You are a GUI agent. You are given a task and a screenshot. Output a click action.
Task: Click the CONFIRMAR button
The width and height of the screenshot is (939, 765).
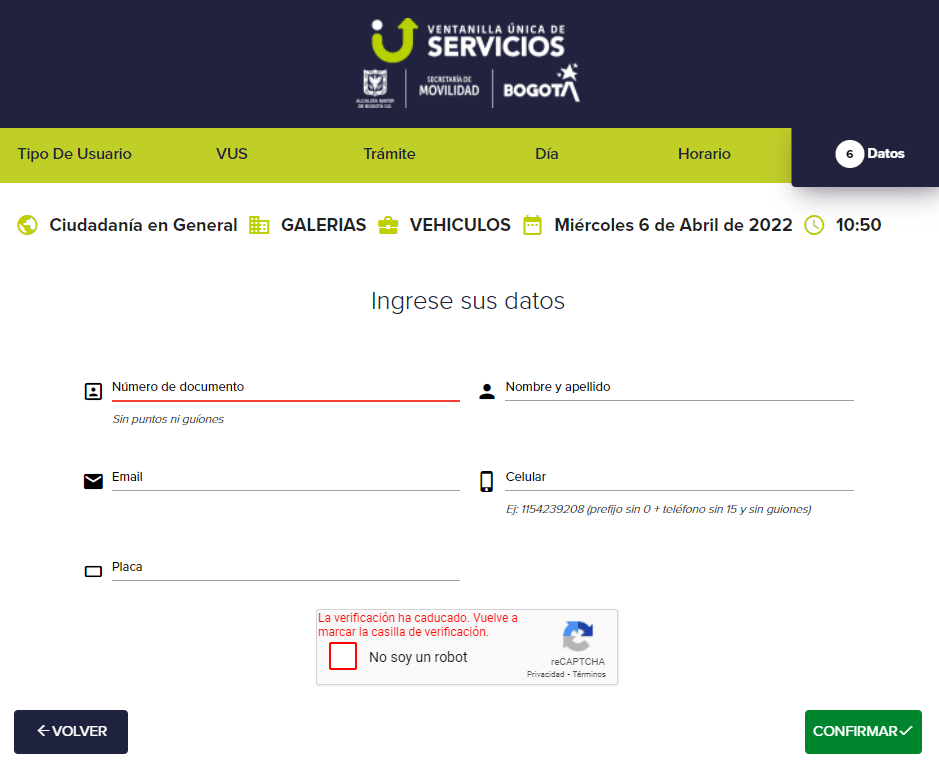[x=862, y=731]
